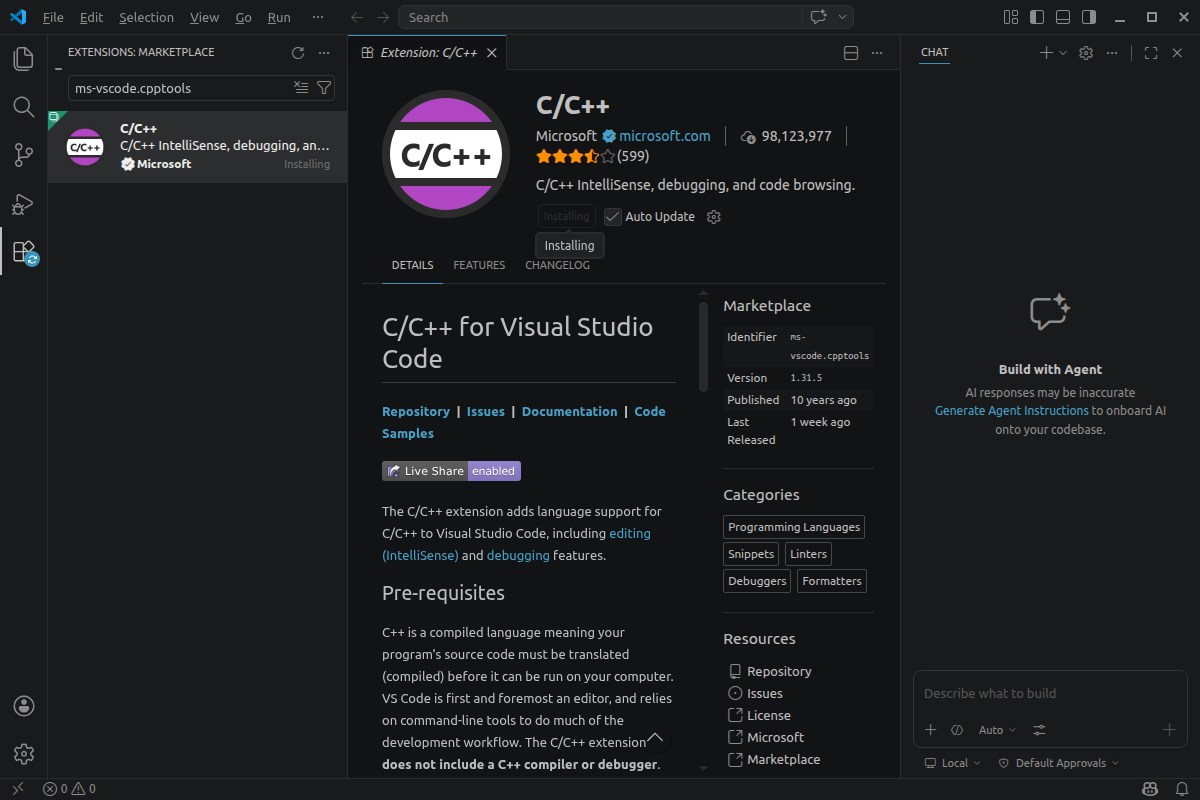Screen dimensions: 1200x800
Task: Open the Manage gear in activity bar
Action: pyautogui.click(x=24, y=753)
